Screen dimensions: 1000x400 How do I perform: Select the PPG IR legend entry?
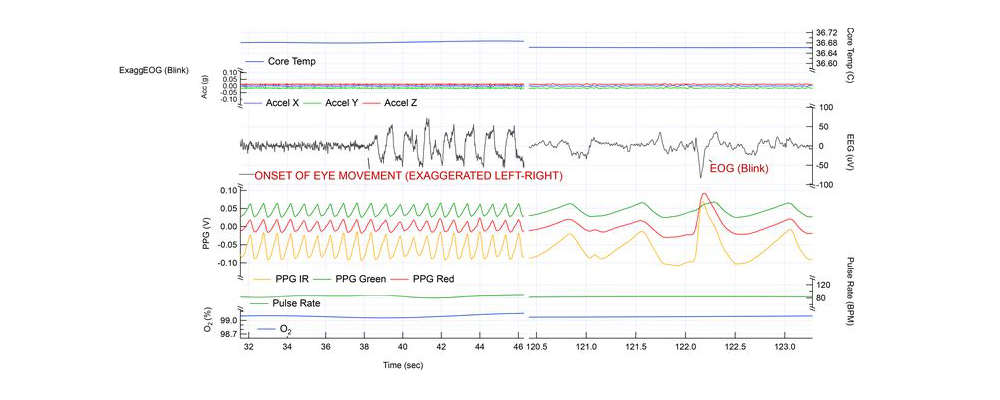291,279
